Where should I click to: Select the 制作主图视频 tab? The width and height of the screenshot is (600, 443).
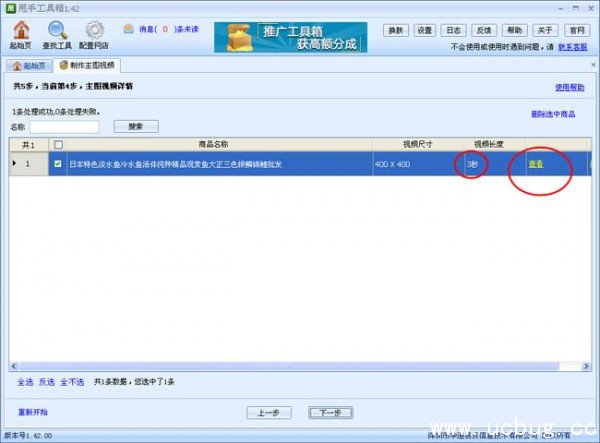89,65
